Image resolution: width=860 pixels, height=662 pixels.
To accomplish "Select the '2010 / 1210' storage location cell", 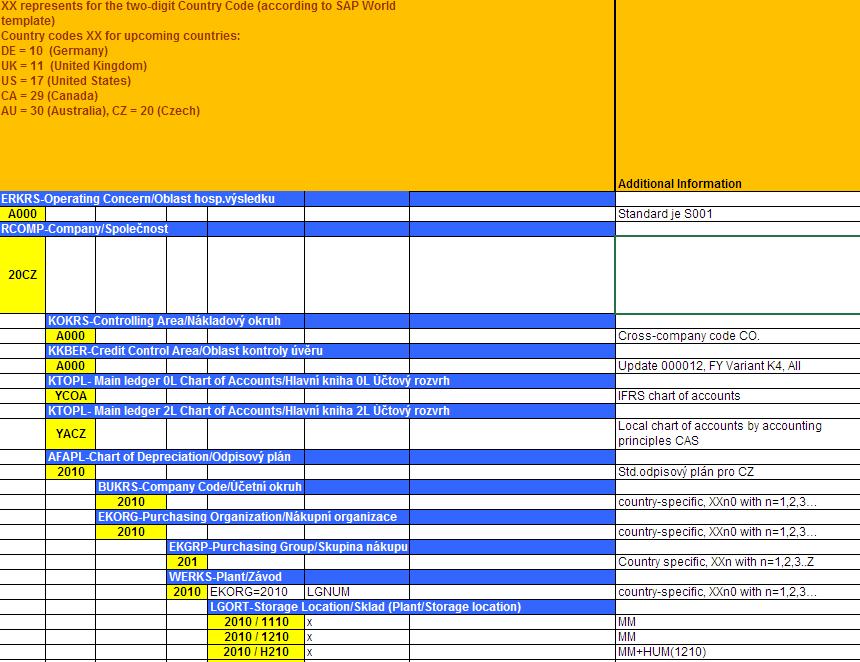I will click(256, 637).
